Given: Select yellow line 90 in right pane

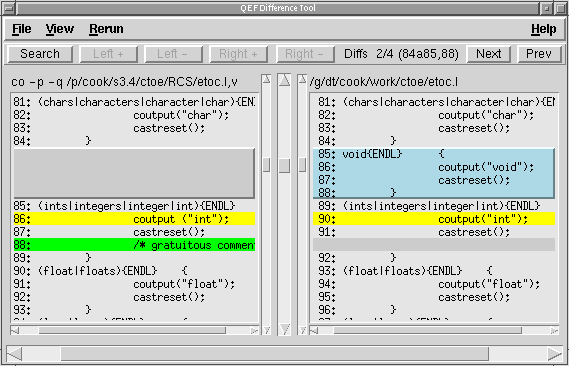Looking at the screenshot, I should coord(434,219).
